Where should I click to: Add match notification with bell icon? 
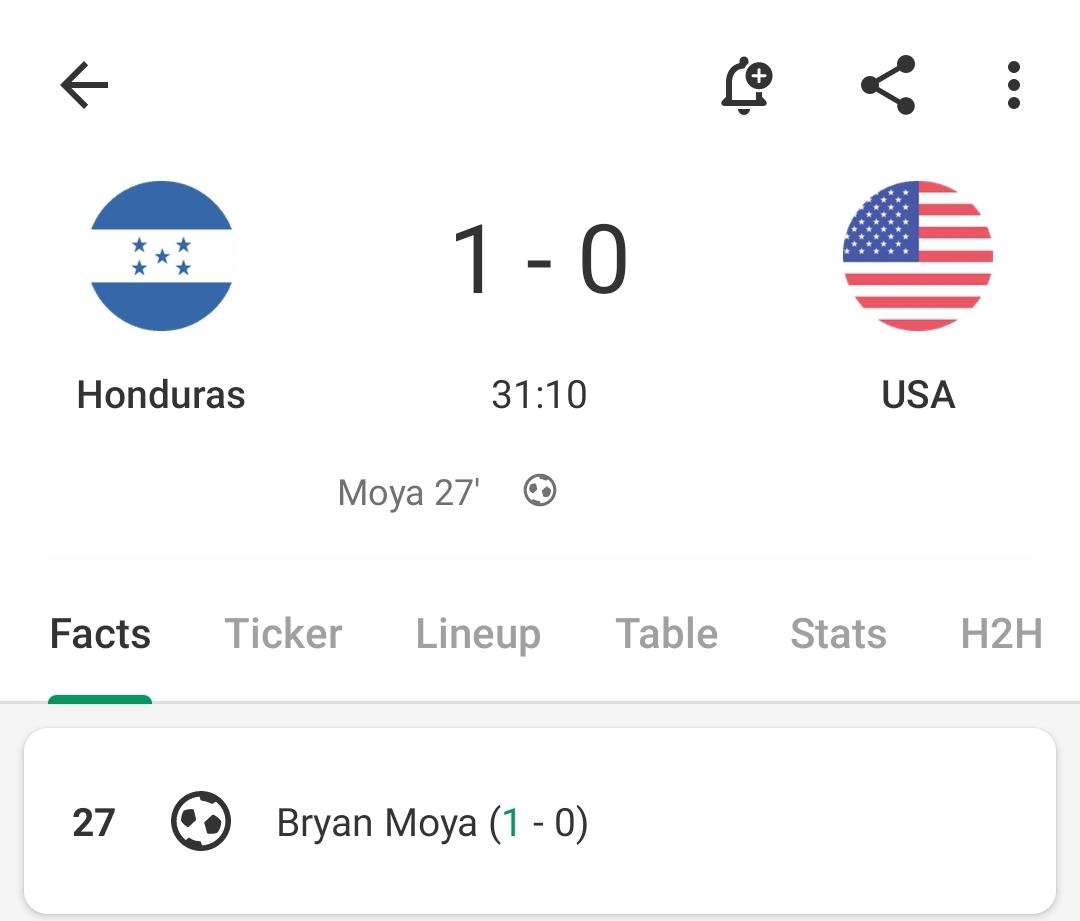point(747,85)
